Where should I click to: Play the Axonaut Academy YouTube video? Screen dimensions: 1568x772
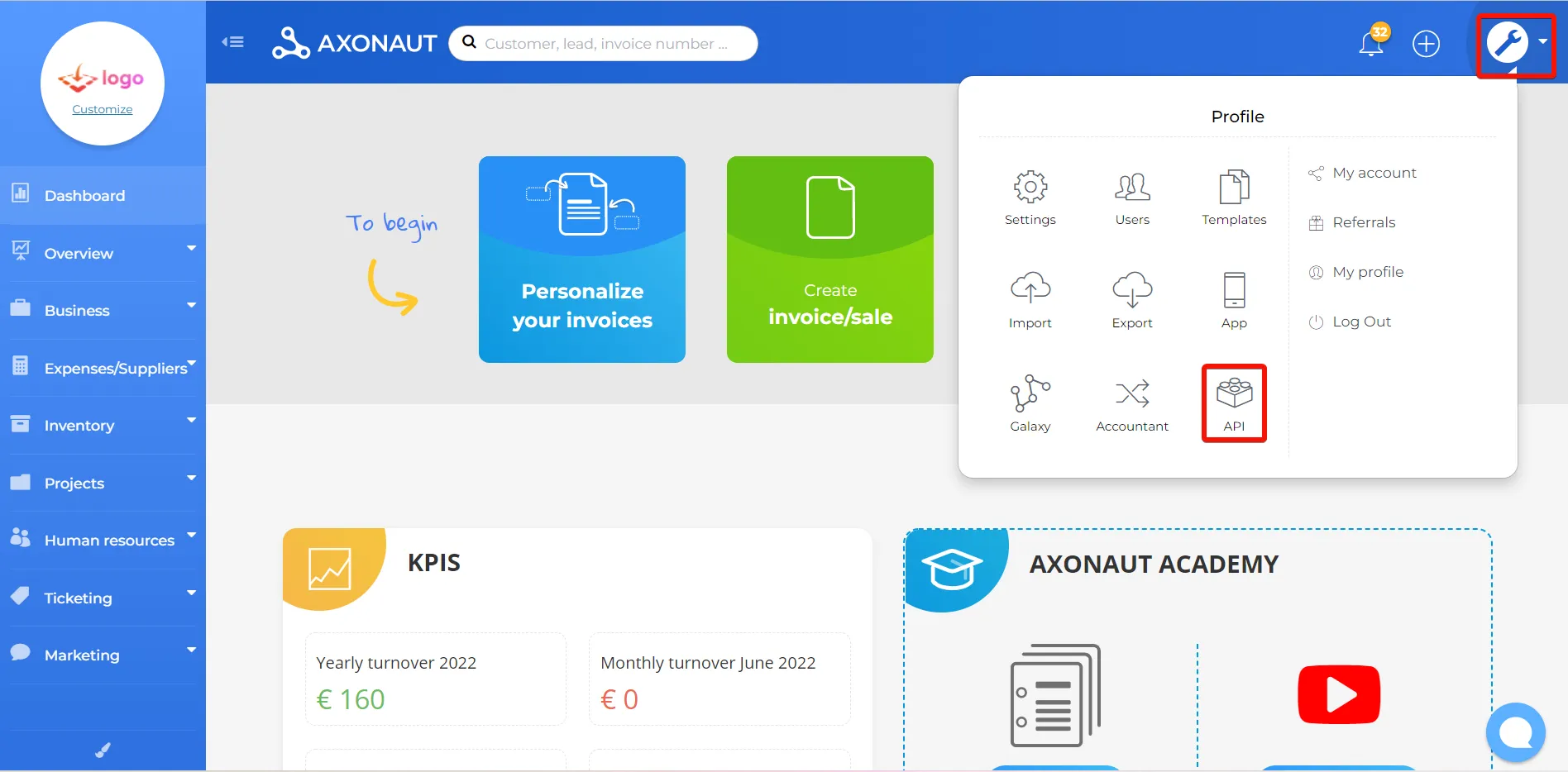pos(1339,694)
